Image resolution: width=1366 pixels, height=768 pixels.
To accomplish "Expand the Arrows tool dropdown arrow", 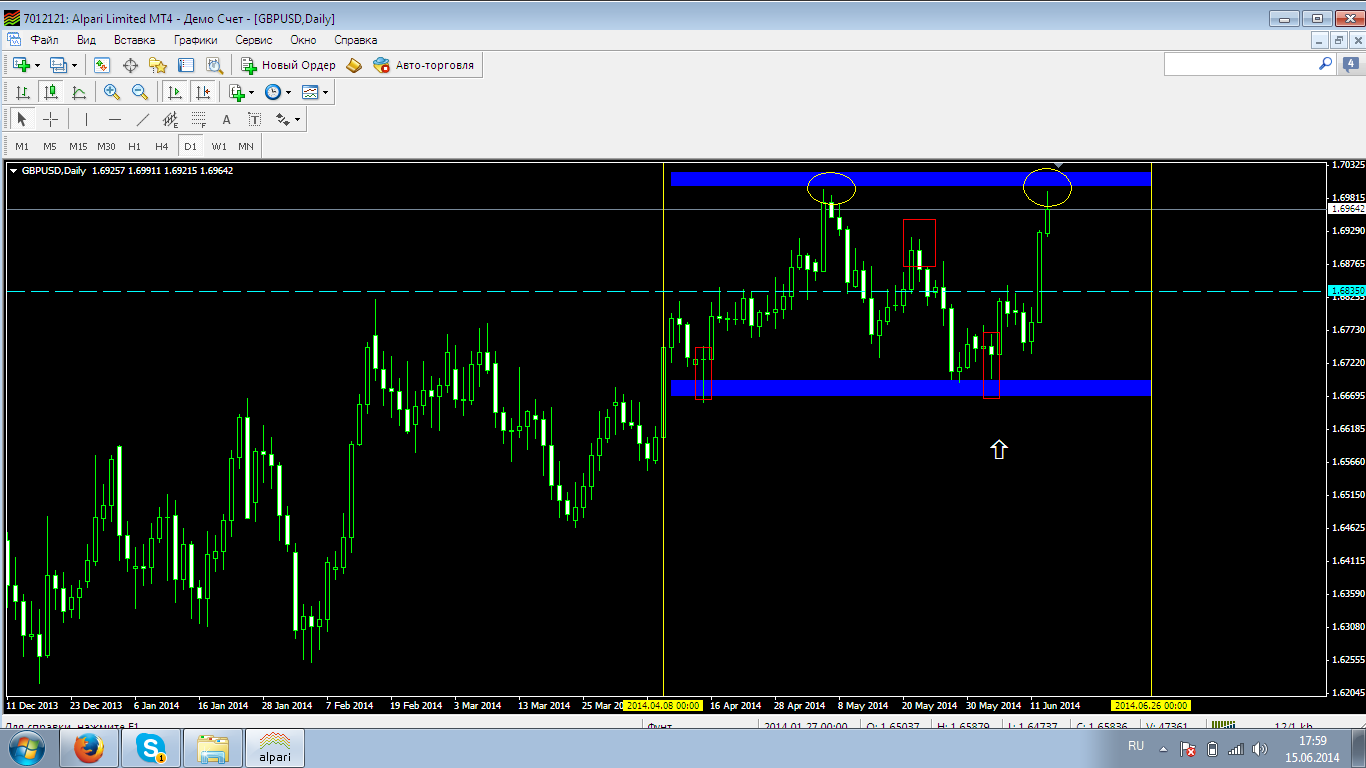I will click(297, 119).
